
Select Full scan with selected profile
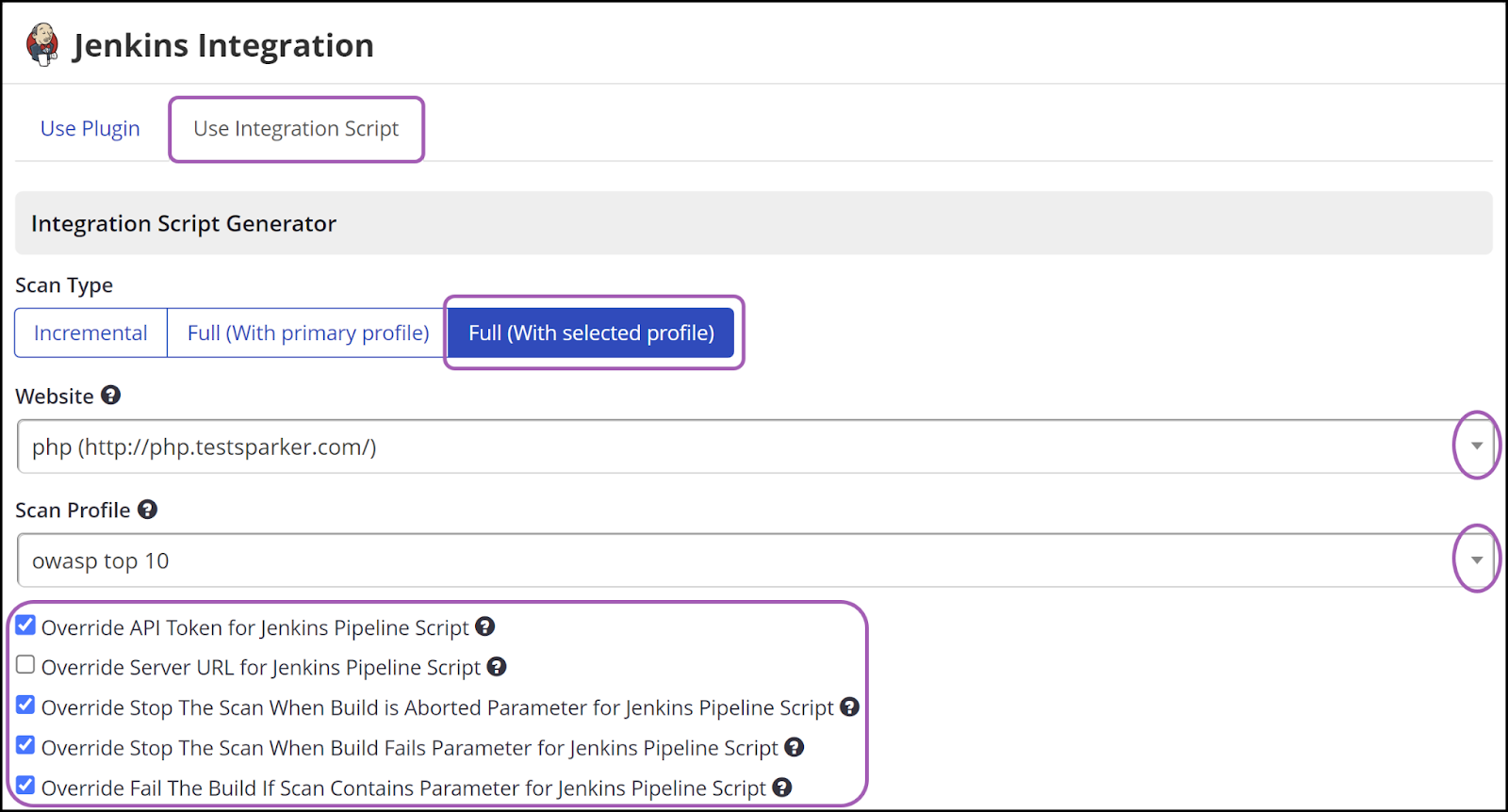pos(591,333)
